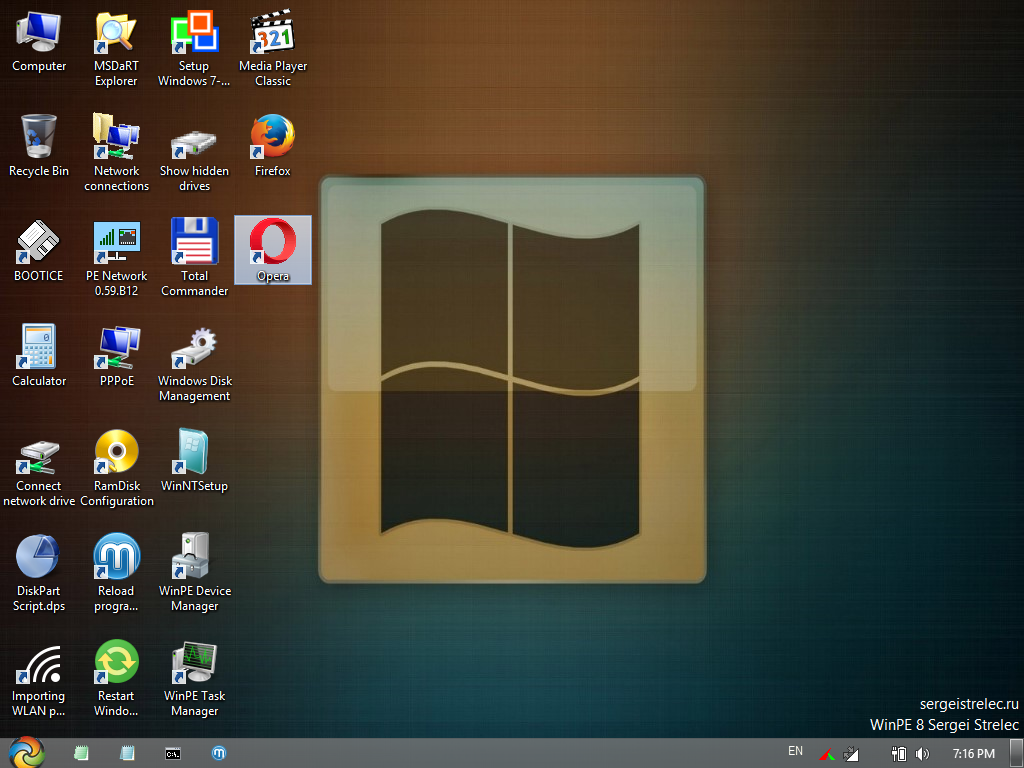The width and height of the screenshot is (1024, 768).
Task: Launch WinNTSetup shortcut
Action: pyautogui.click(x=194, y=462)
